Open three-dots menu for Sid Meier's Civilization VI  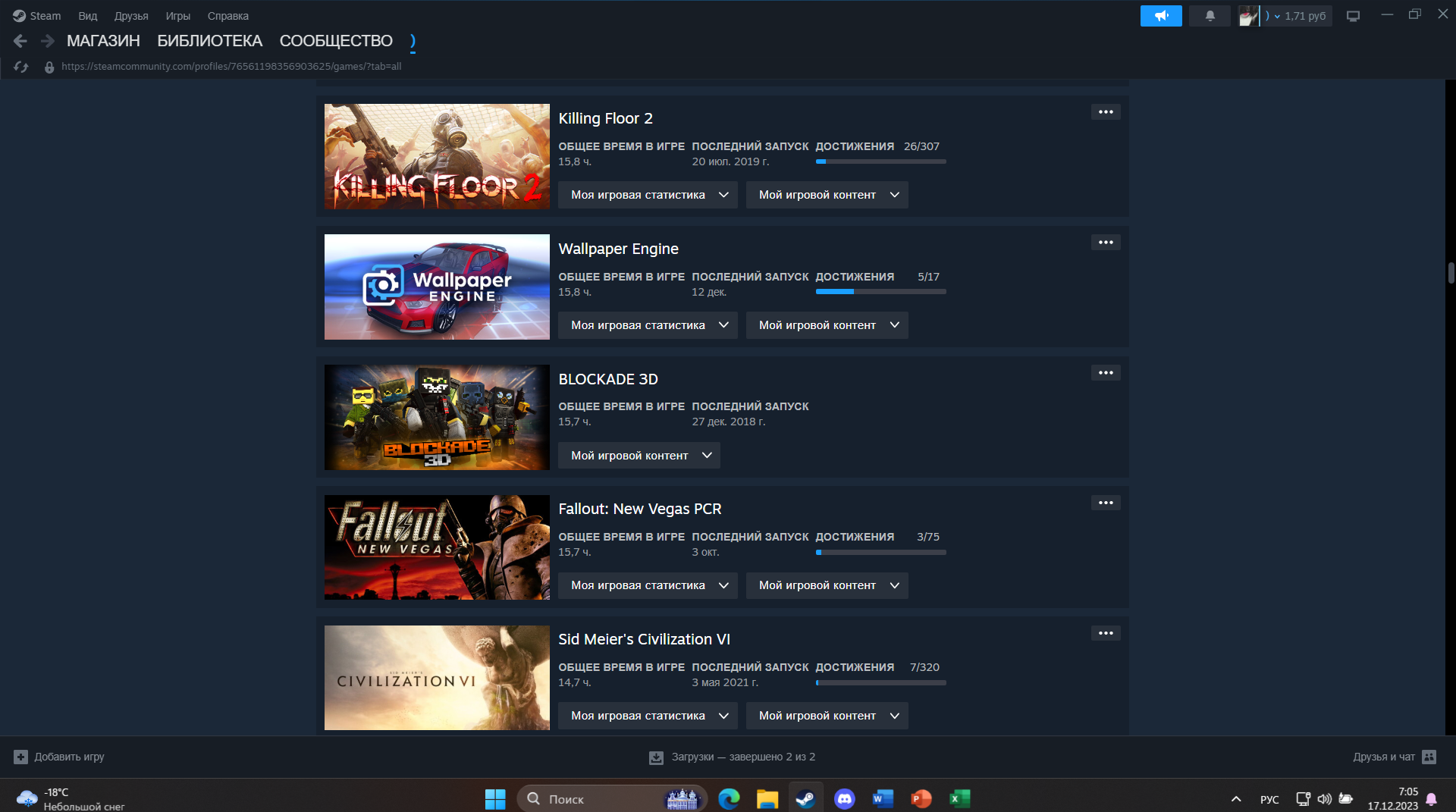click(1106, 633)
